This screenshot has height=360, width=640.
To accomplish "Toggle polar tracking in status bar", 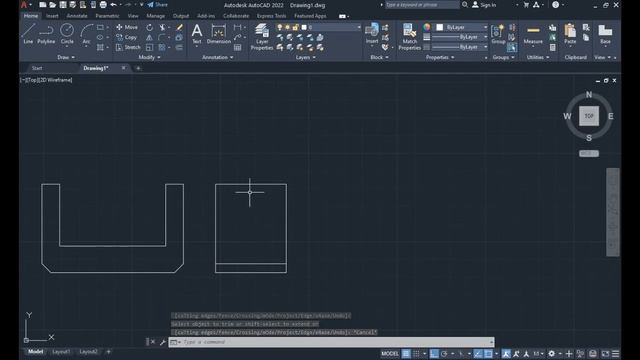I will point(444,353).
